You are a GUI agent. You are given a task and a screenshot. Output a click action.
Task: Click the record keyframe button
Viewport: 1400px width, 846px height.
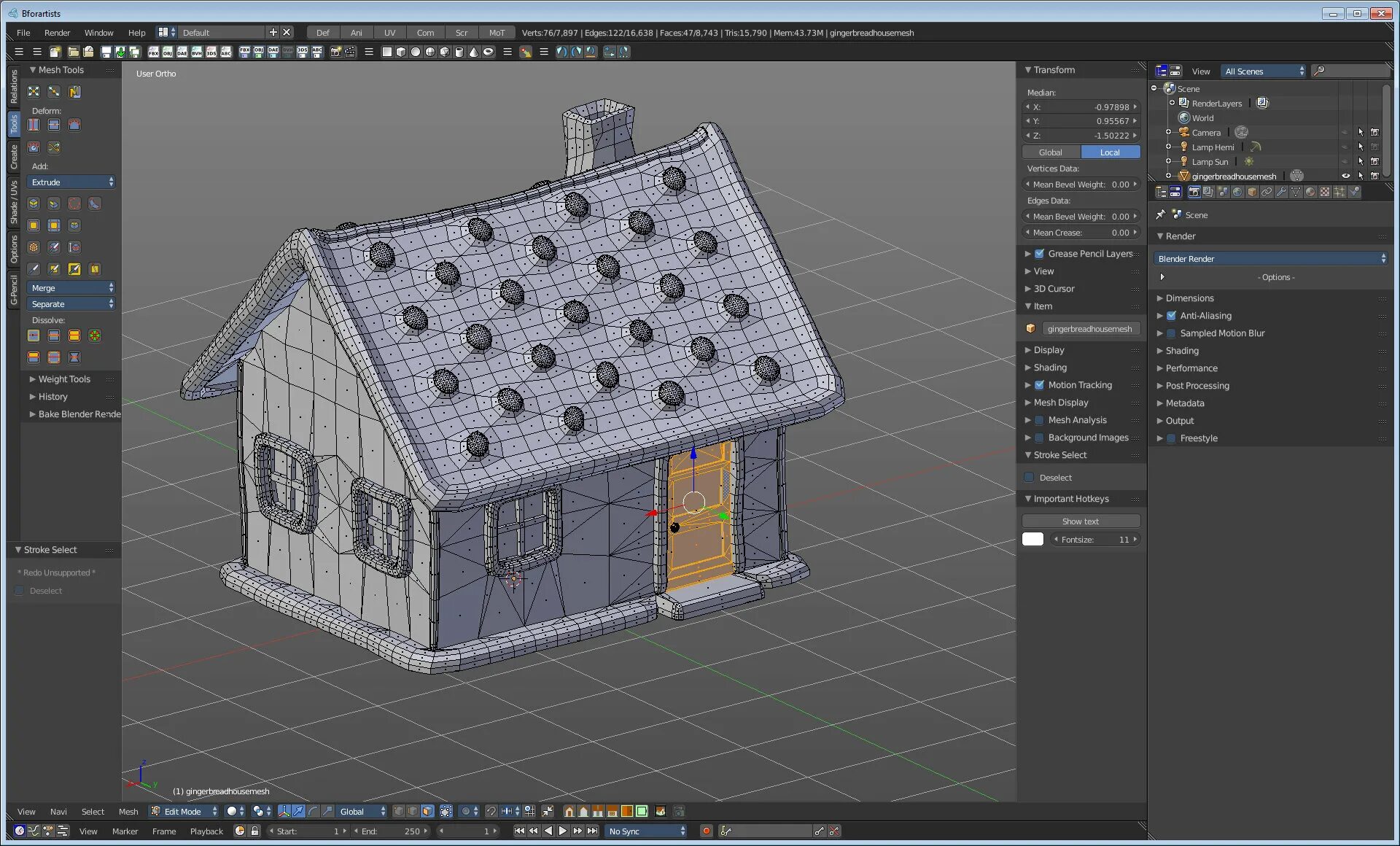click(x=706, y=831)
